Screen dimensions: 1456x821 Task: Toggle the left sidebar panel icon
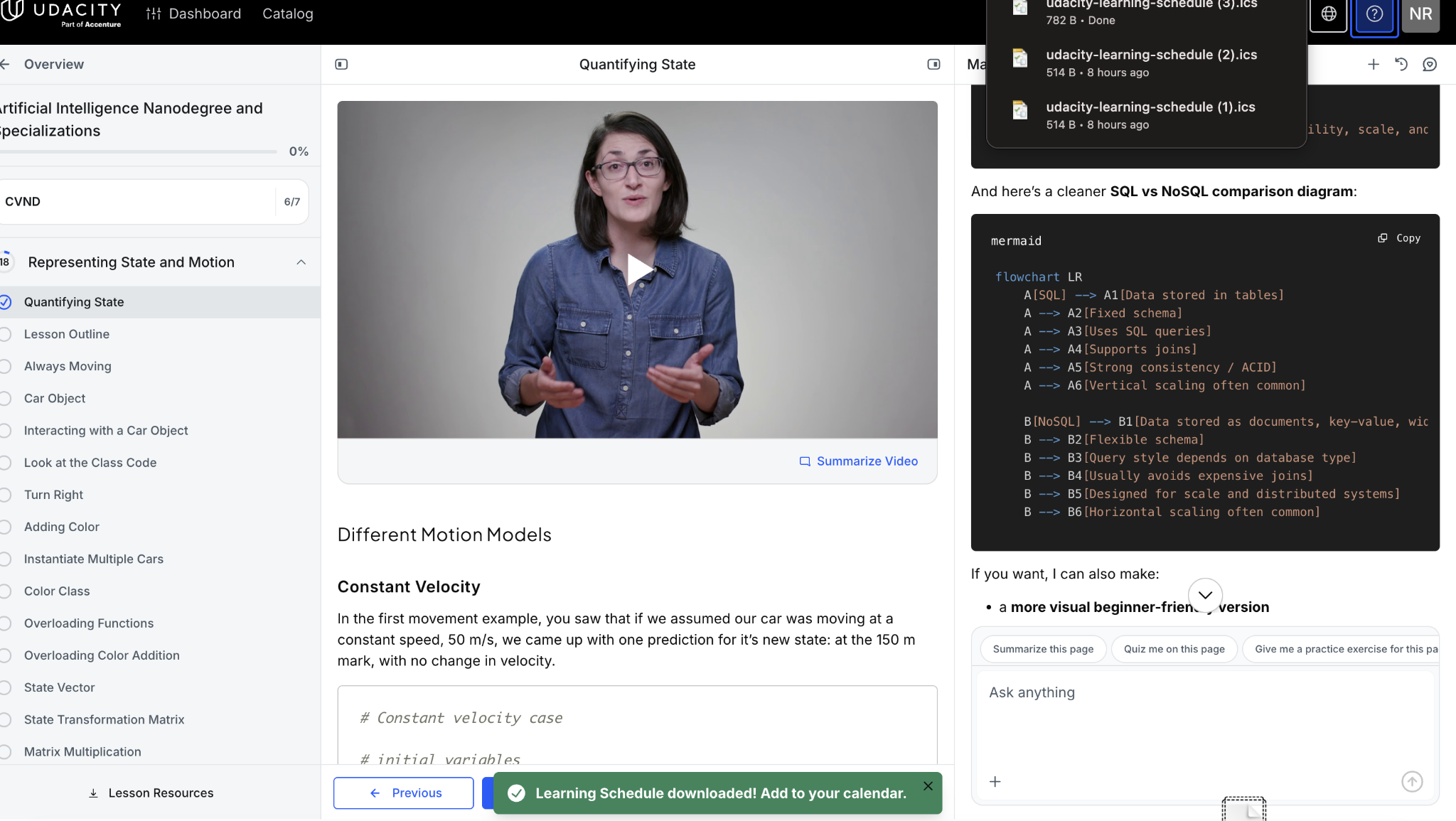coord(341,64)
